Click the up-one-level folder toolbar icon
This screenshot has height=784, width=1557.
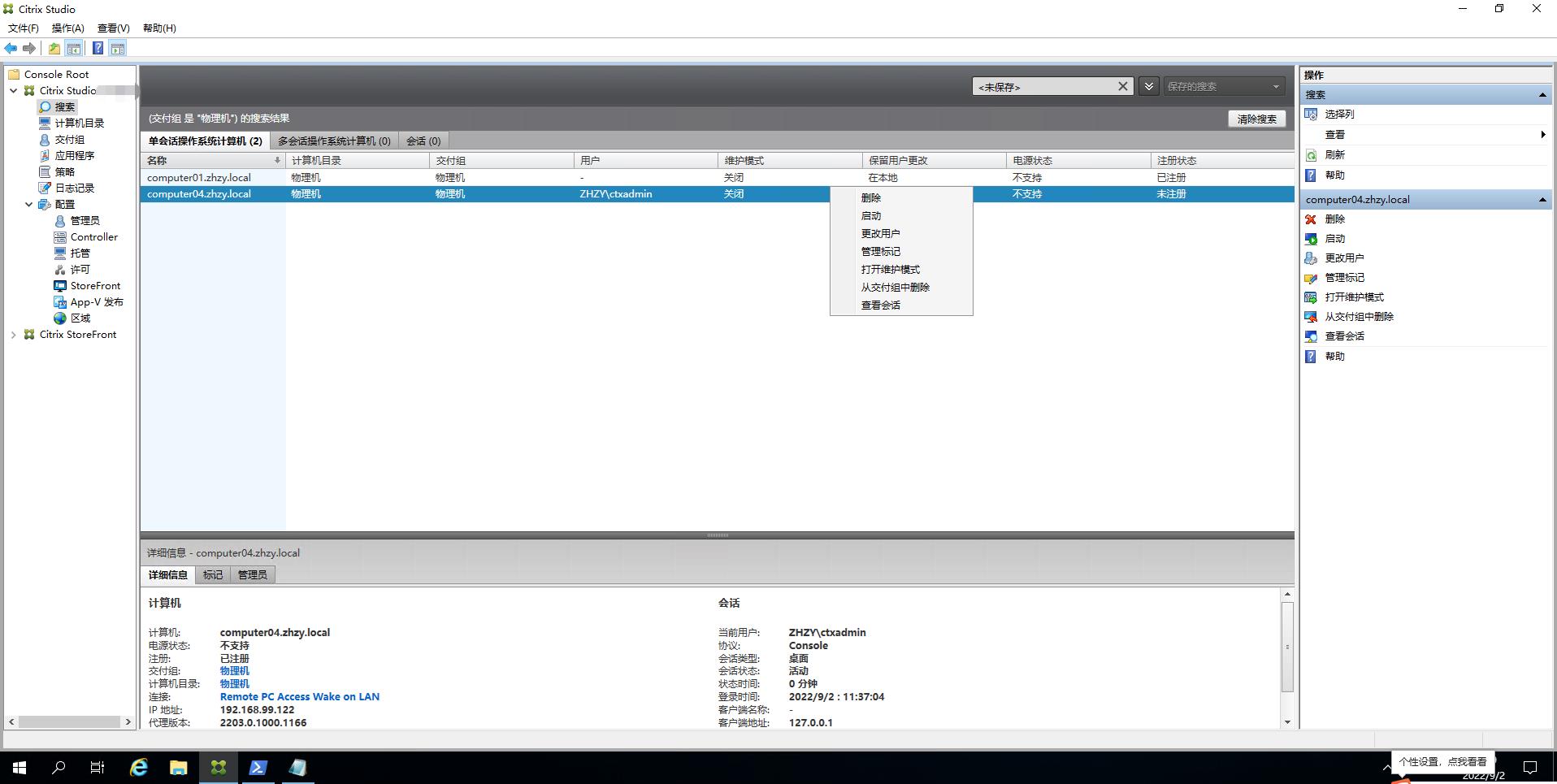[x=54, y=49]
